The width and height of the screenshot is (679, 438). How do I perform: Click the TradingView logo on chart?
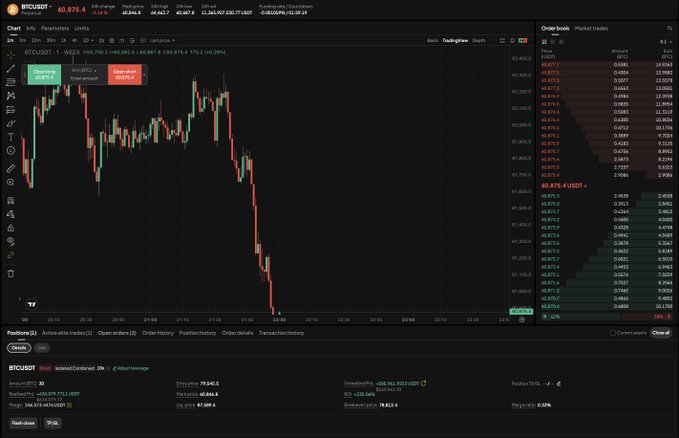click(32, 305)
